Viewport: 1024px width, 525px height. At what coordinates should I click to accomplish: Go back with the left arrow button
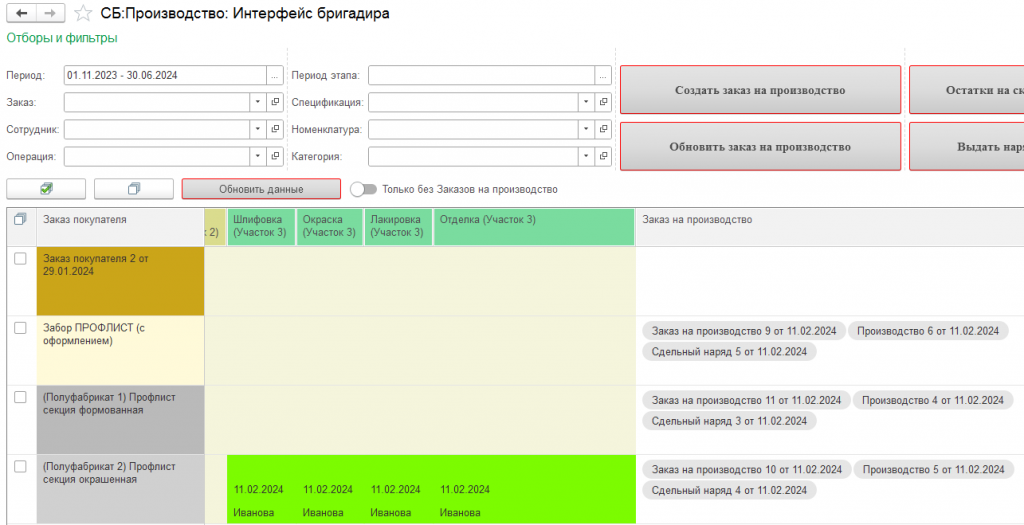click(22, 13)
